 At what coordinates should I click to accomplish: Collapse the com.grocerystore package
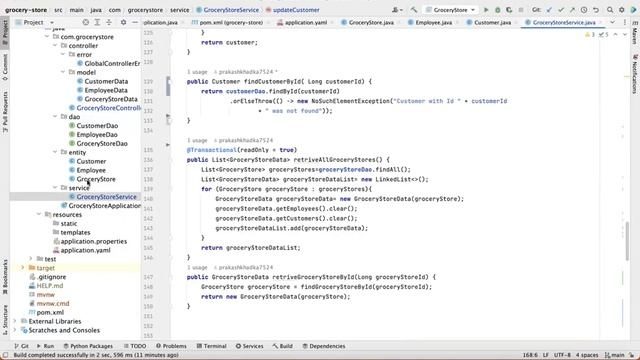tap(47, 37)
